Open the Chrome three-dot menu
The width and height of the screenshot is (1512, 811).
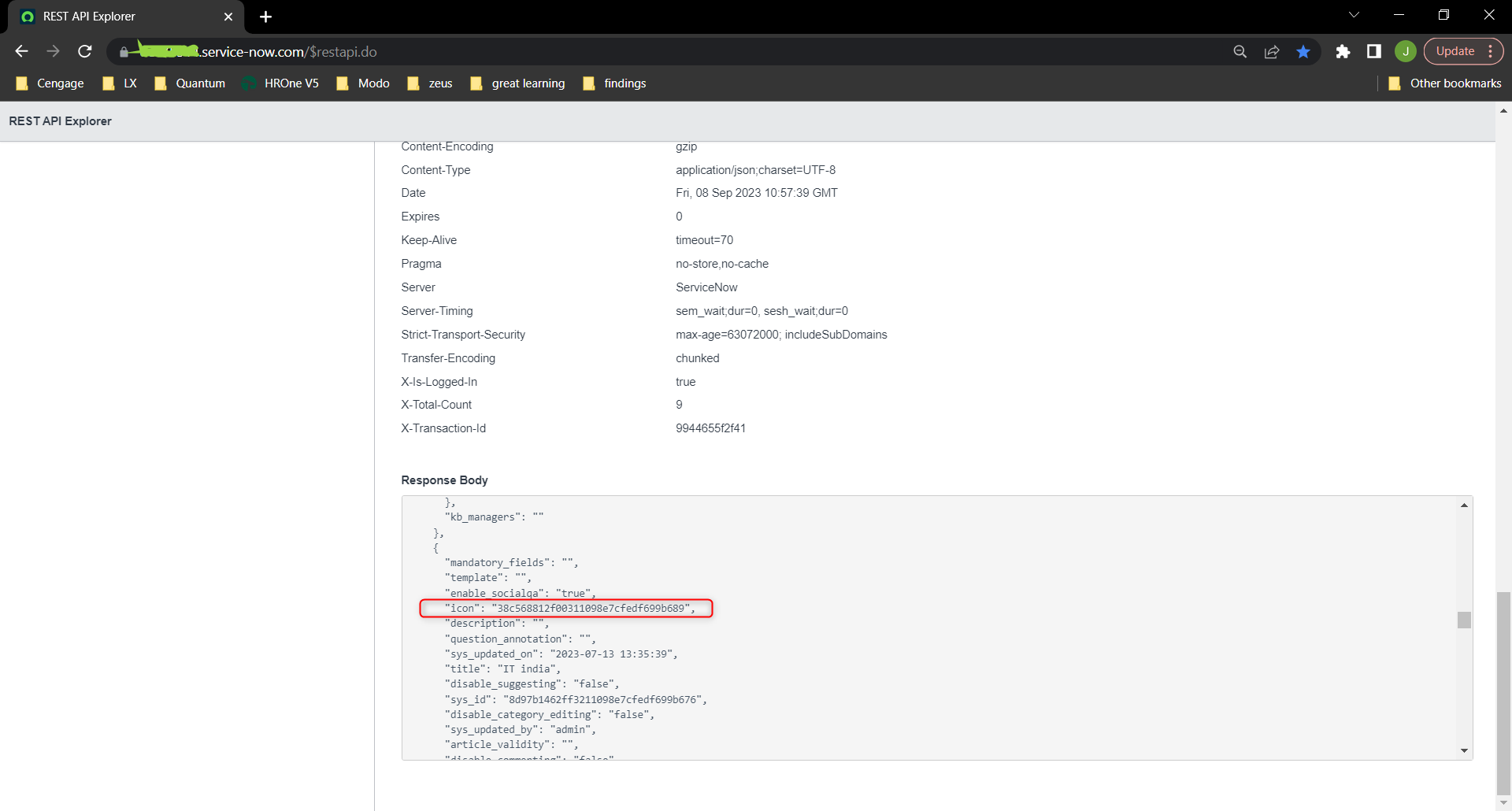tap(1493, 51)
